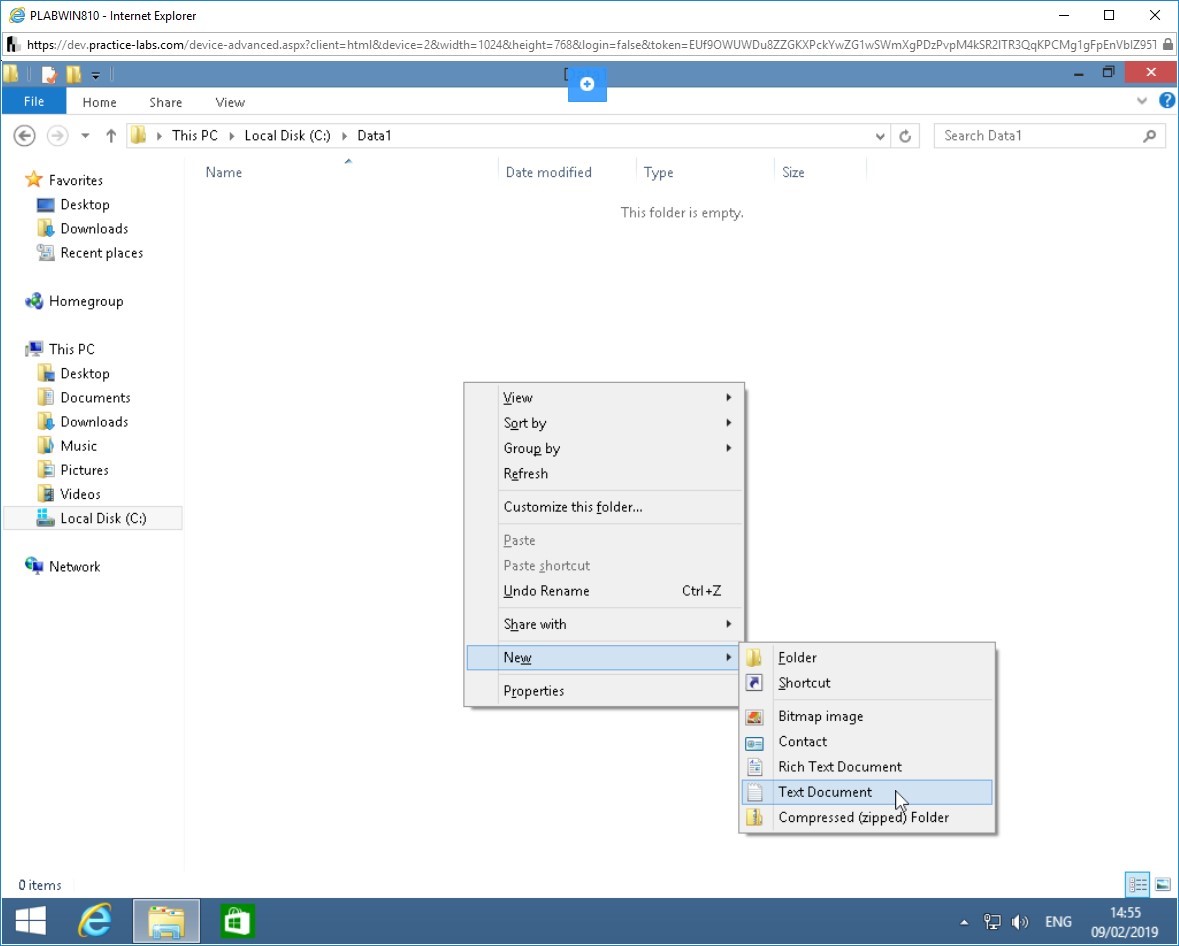The height and width of the screenshot is (946, 1179).
Task: Create a new Folder from the submenu
Action: 867,657
